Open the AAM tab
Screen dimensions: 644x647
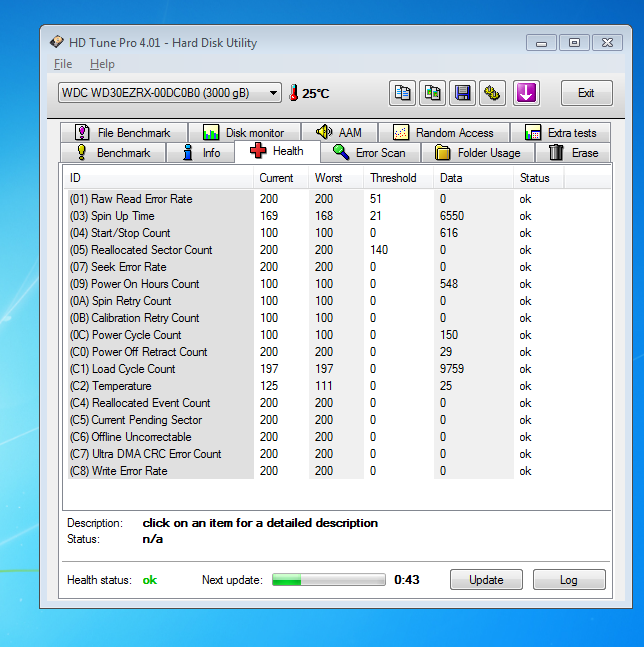(x=339, y=132)
